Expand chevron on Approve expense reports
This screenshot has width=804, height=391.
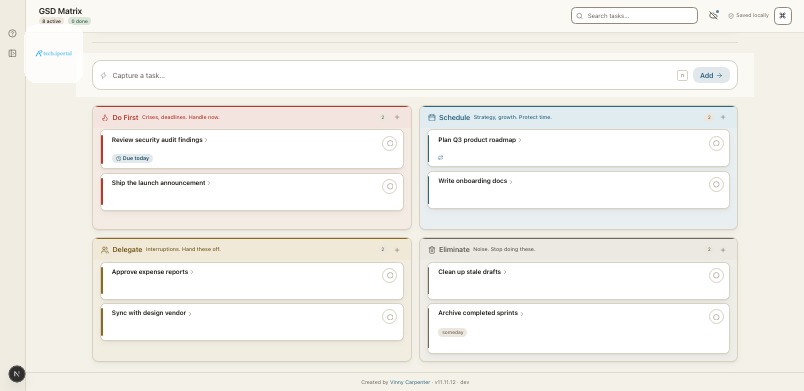(x=192, y=272)
